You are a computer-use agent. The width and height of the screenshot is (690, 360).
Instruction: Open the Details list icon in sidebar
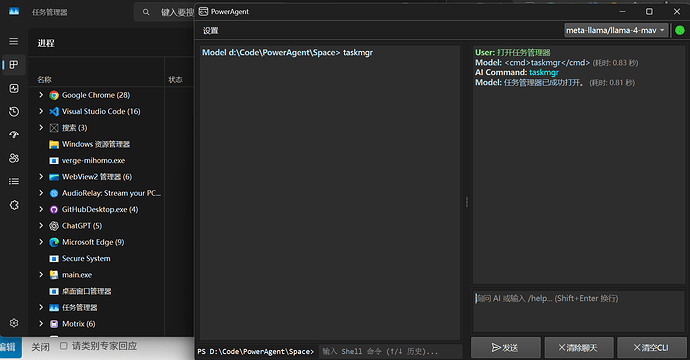click(14, 181)
